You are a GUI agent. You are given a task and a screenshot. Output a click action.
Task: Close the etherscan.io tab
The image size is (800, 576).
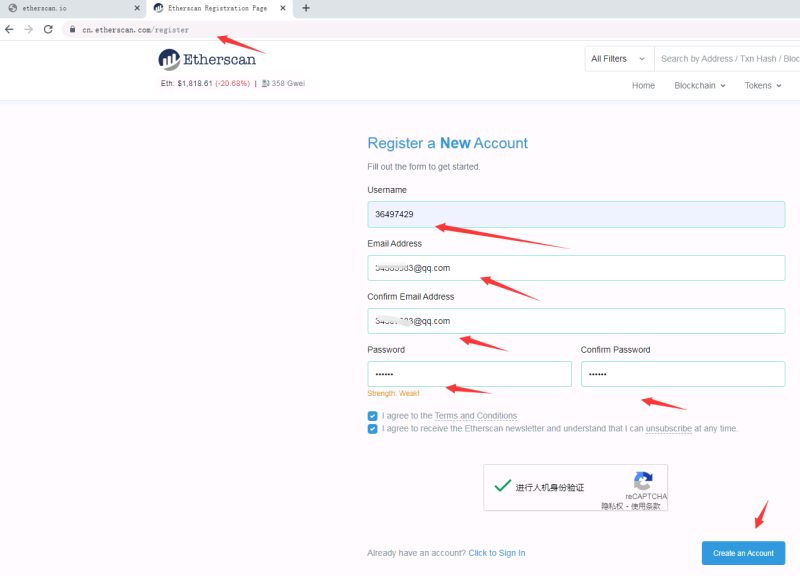[x=137, y=8]
